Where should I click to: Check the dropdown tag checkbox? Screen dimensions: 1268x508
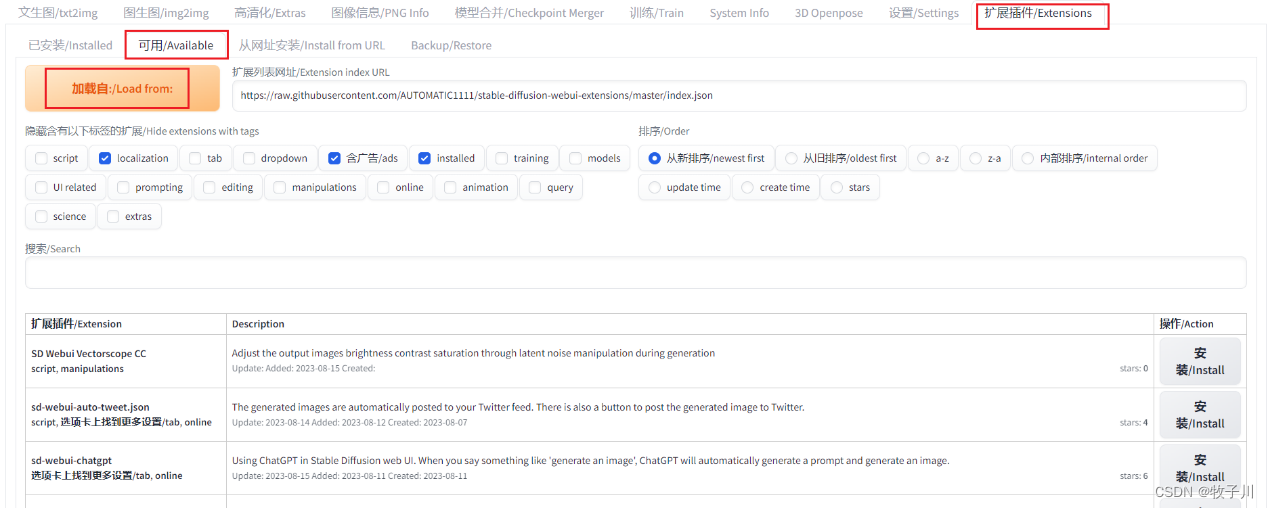[x=249, y=158]
